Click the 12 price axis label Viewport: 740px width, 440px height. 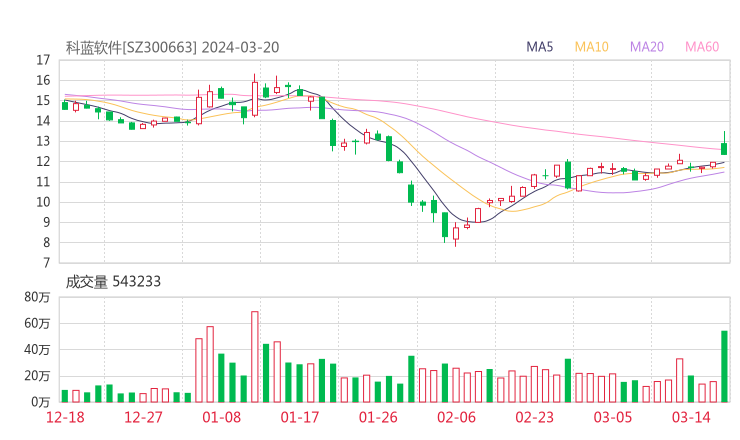tap(43, 161)
